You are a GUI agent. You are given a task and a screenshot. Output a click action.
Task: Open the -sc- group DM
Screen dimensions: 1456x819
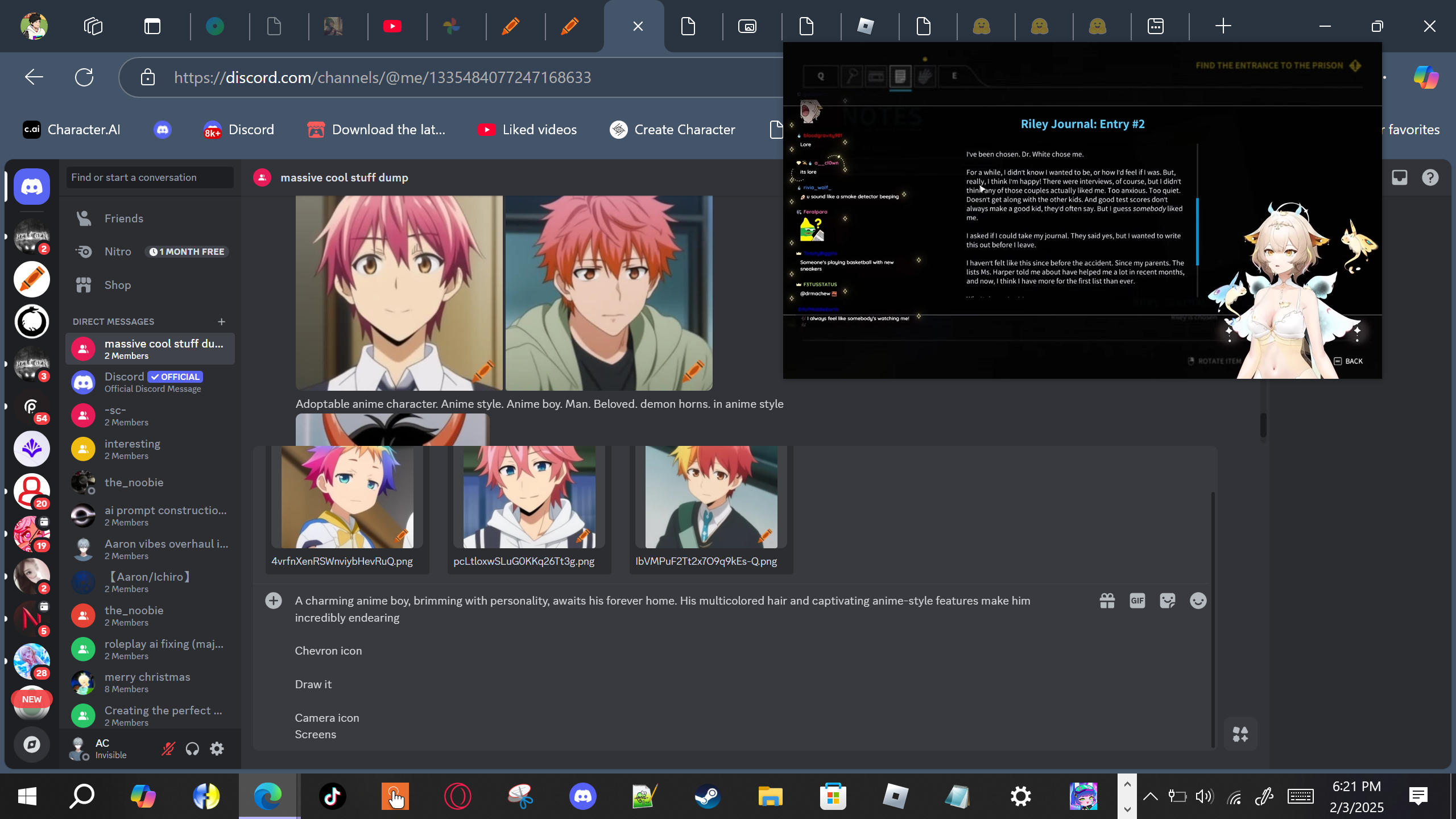(150, 415)
